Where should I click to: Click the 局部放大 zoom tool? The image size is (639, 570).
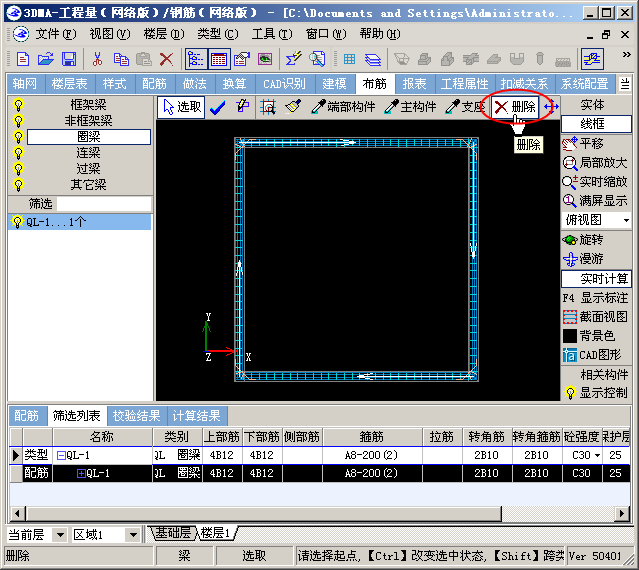pos(596,163)
